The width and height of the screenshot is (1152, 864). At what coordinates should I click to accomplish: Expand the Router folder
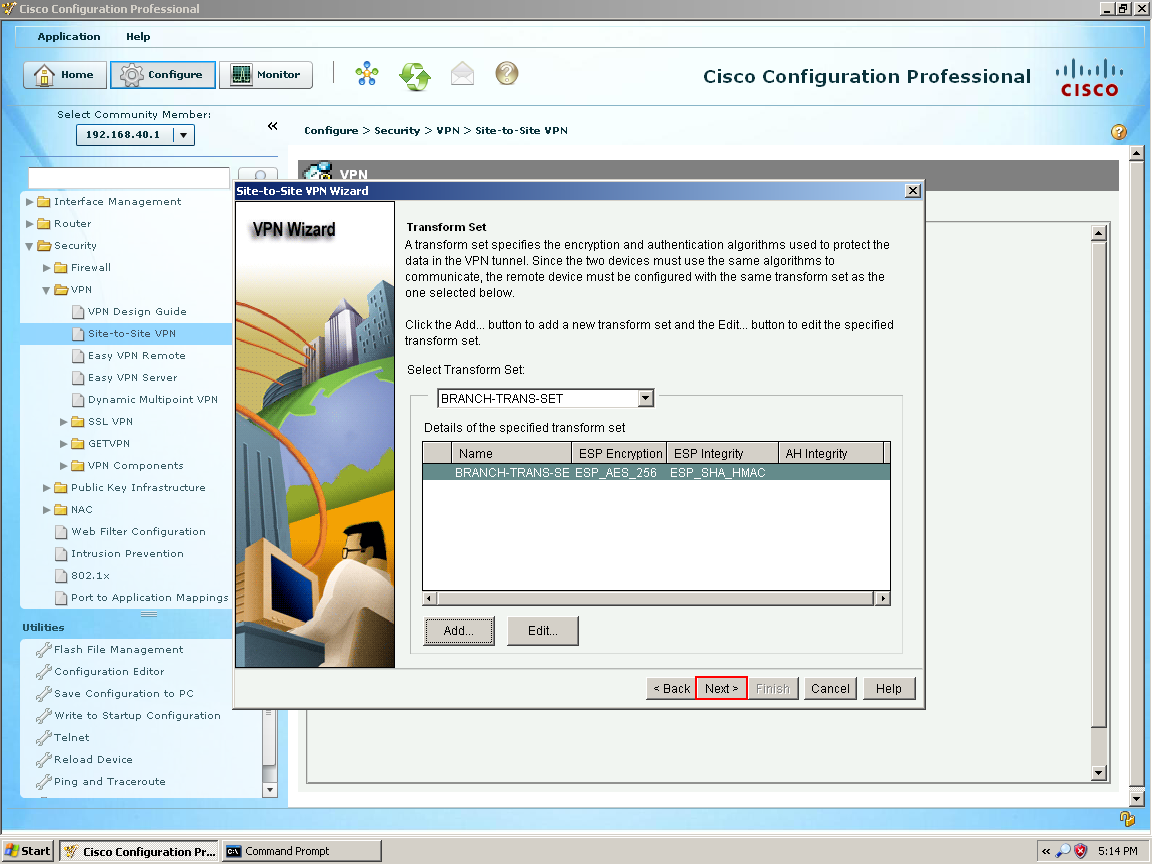pos(29,223)
